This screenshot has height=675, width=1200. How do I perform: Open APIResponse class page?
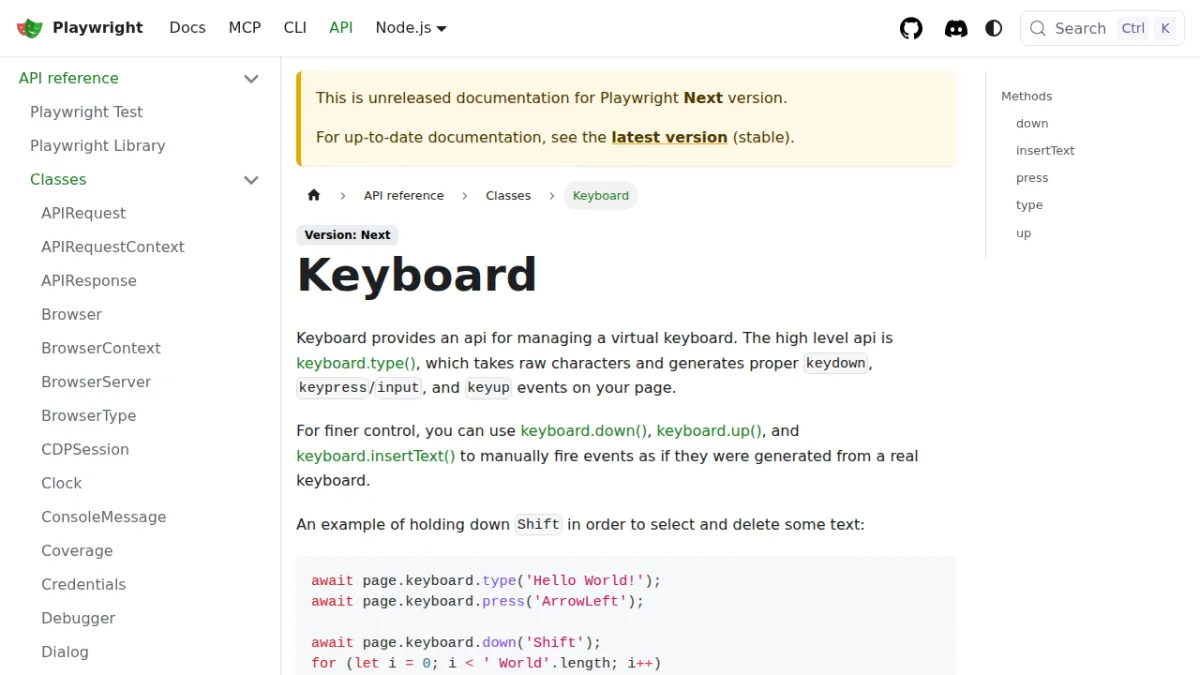(89, 281)
